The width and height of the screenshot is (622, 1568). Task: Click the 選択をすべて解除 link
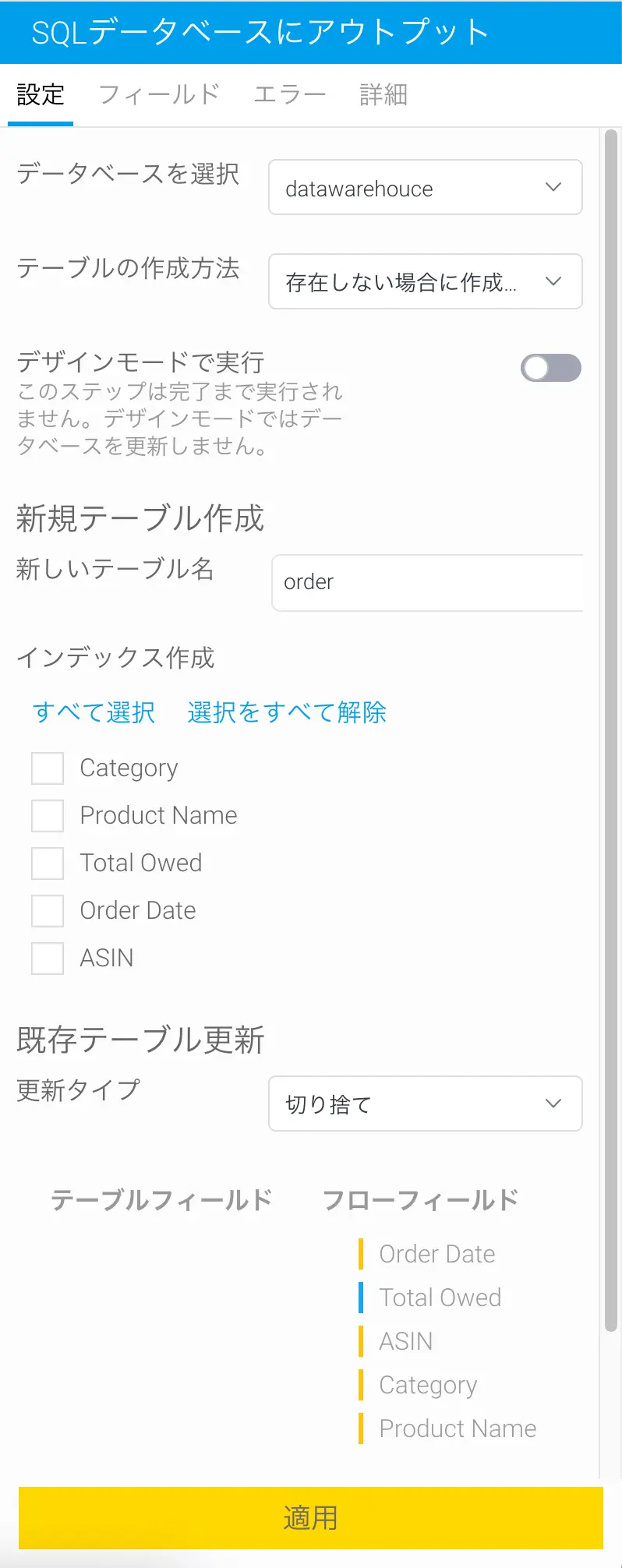(287, 712)
